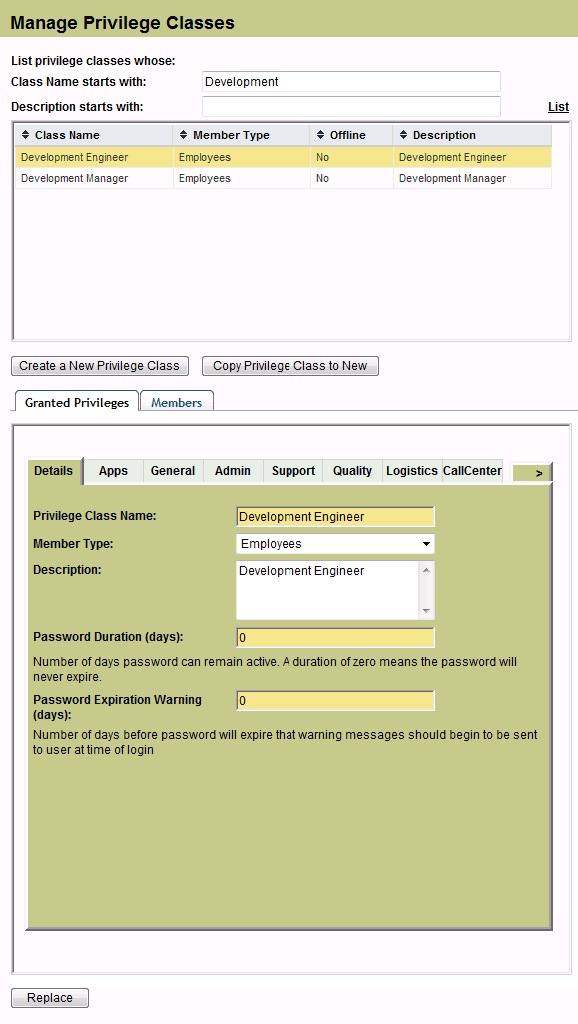Click Description box scroll up arrow
Viewport: 578px width, 1024px height.
[426, 570]
